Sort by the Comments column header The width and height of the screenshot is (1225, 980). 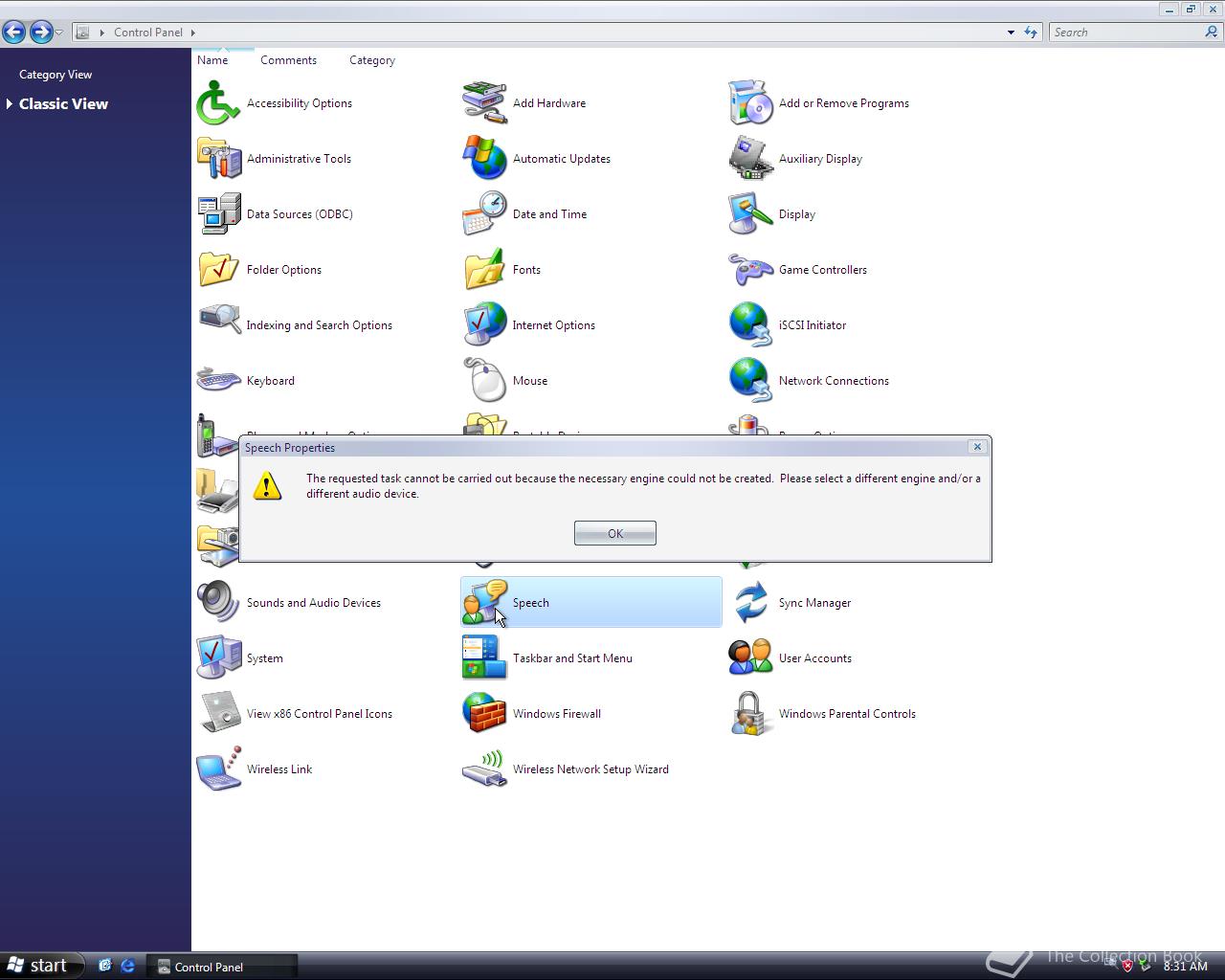pos(288,60)
